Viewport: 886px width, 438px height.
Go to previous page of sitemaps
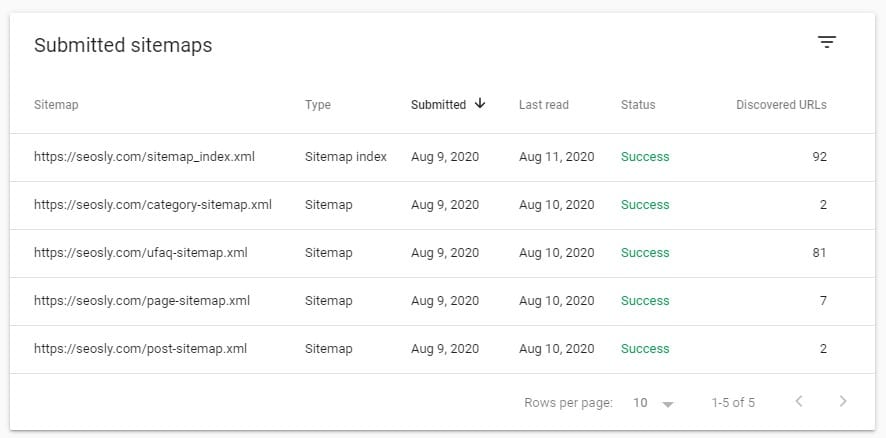pyautogui.click(x=798, y=402)
